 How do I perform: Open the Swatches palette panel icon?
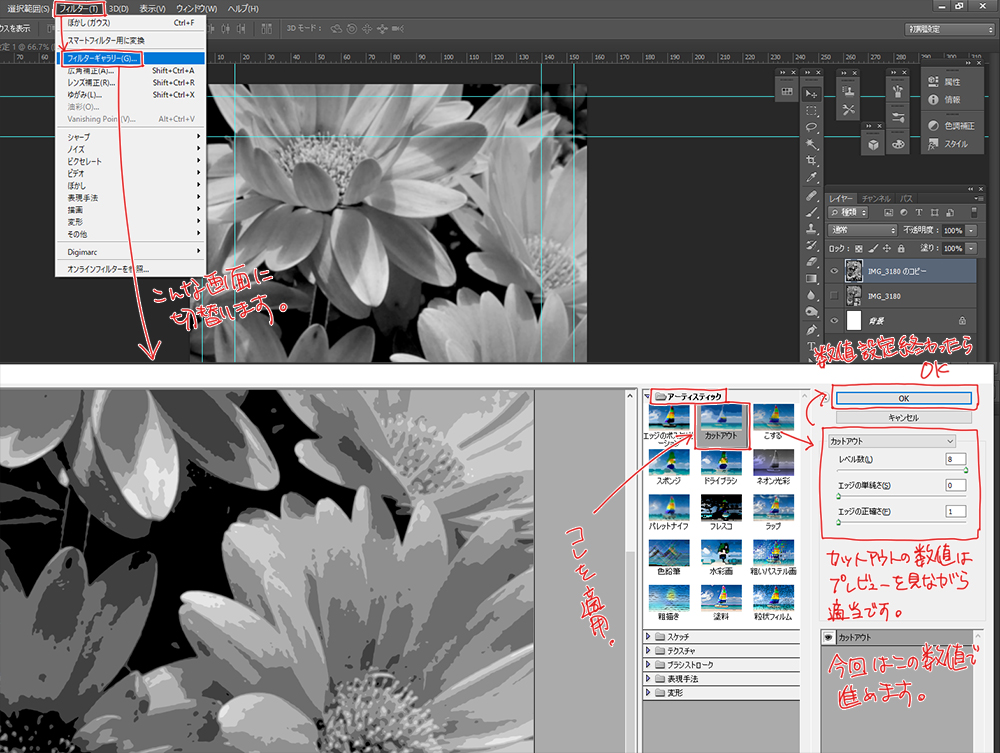tap(898, 144)
